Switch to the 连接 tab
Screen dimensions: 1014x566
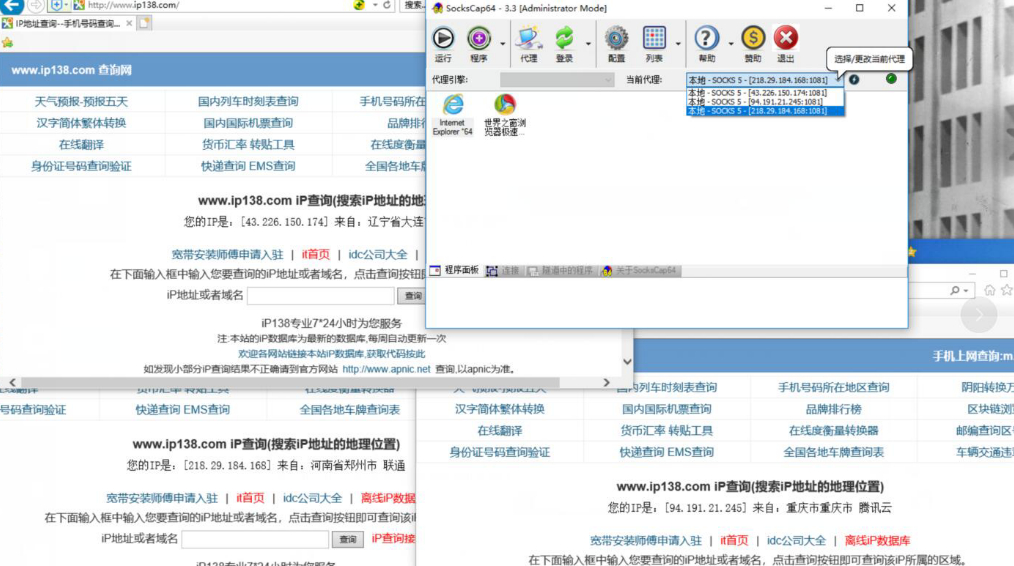pyautogui.click(x=503, y=271)
